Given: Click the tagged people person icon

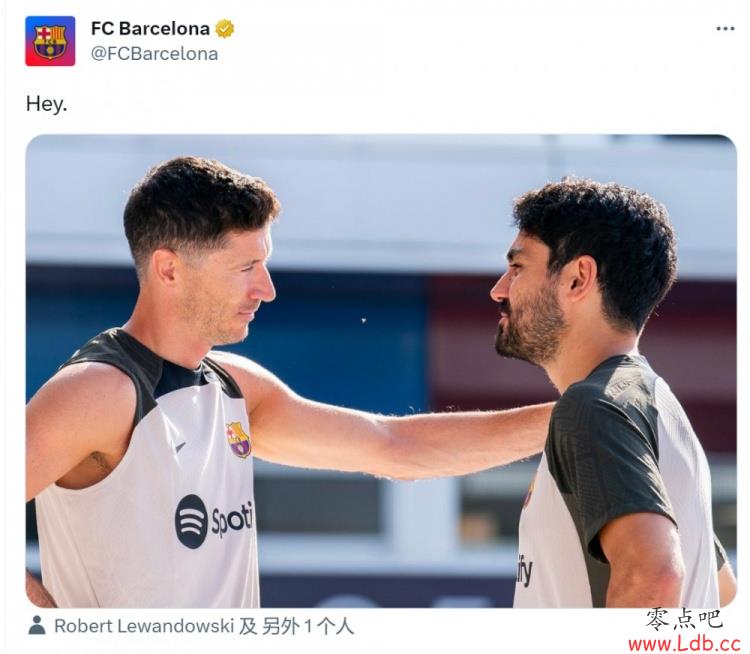Looking at the screenshot, I should click(37, 626).
